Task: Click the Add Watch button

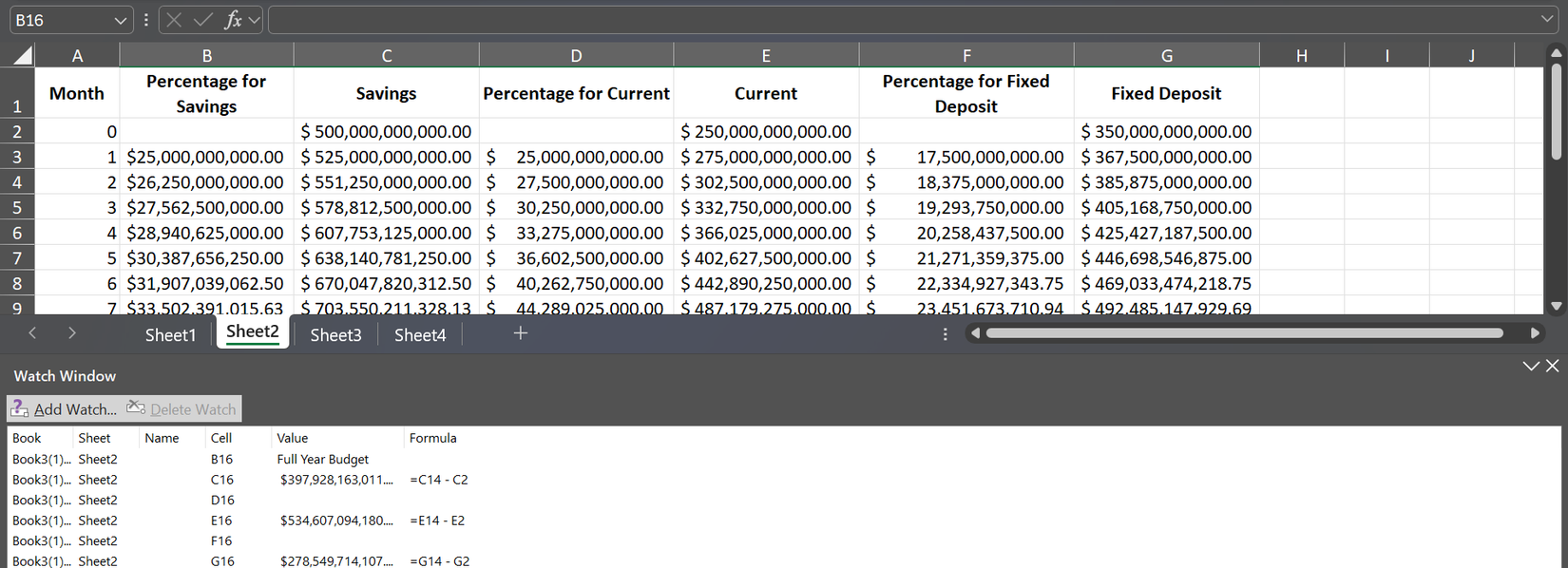Action: pos(64,409)
